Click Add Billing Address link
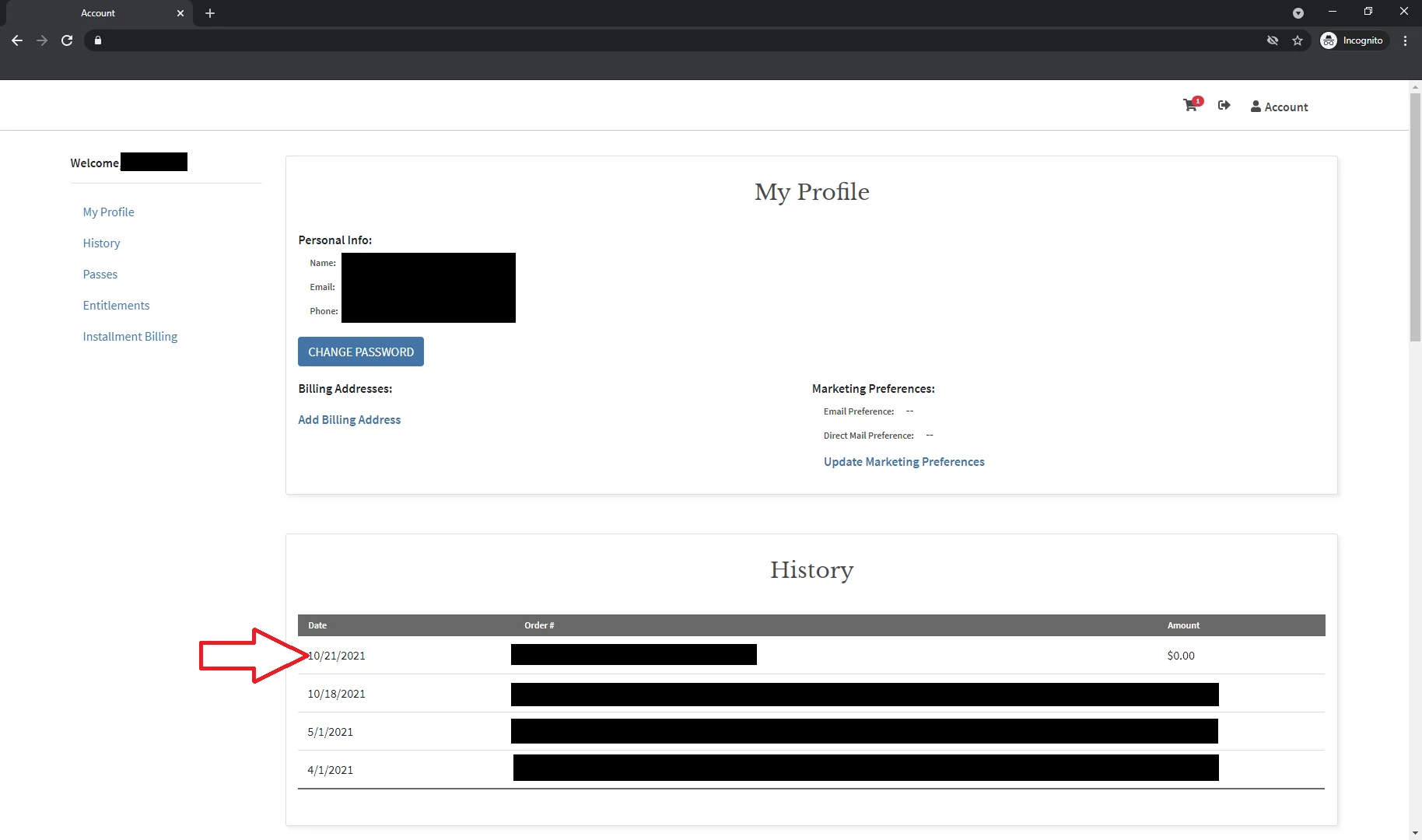1422x840 pixels. (349, 419)
